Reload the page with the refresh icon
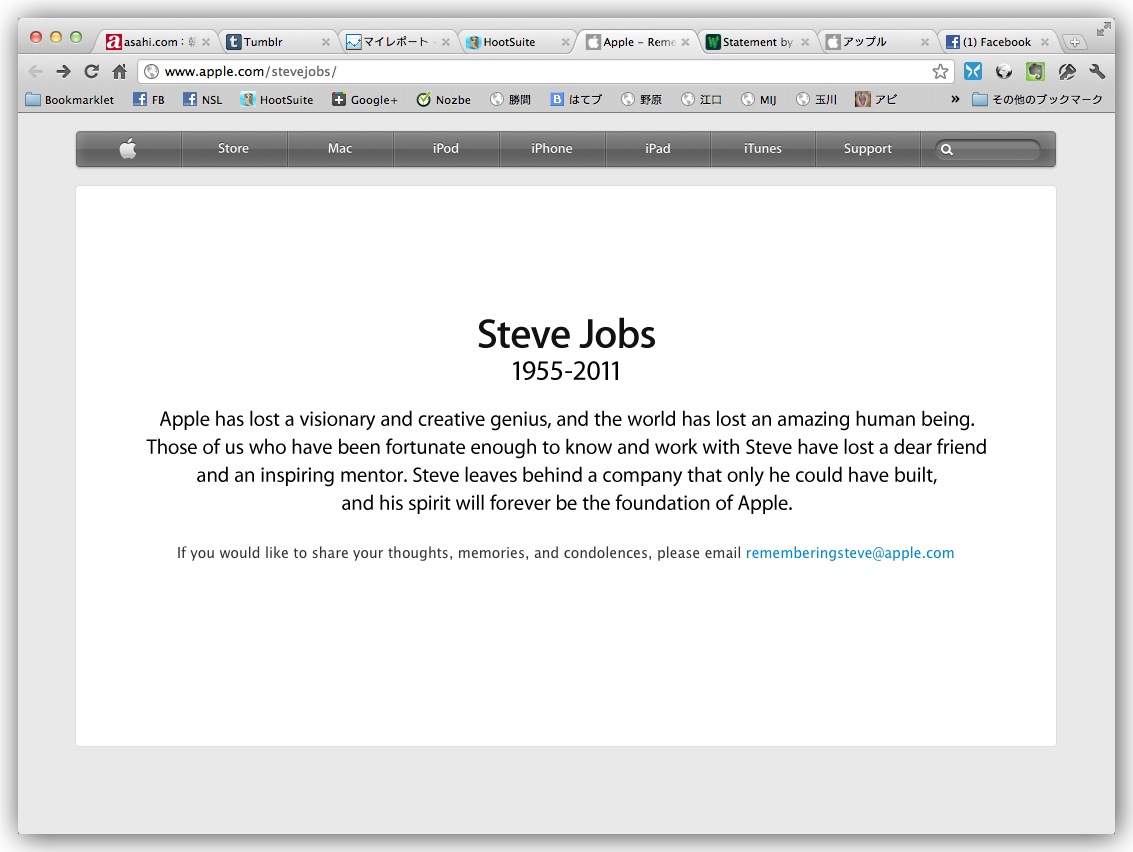This screenshot has height=852, width=1133. pyautogui.click(x=91, y=71)
